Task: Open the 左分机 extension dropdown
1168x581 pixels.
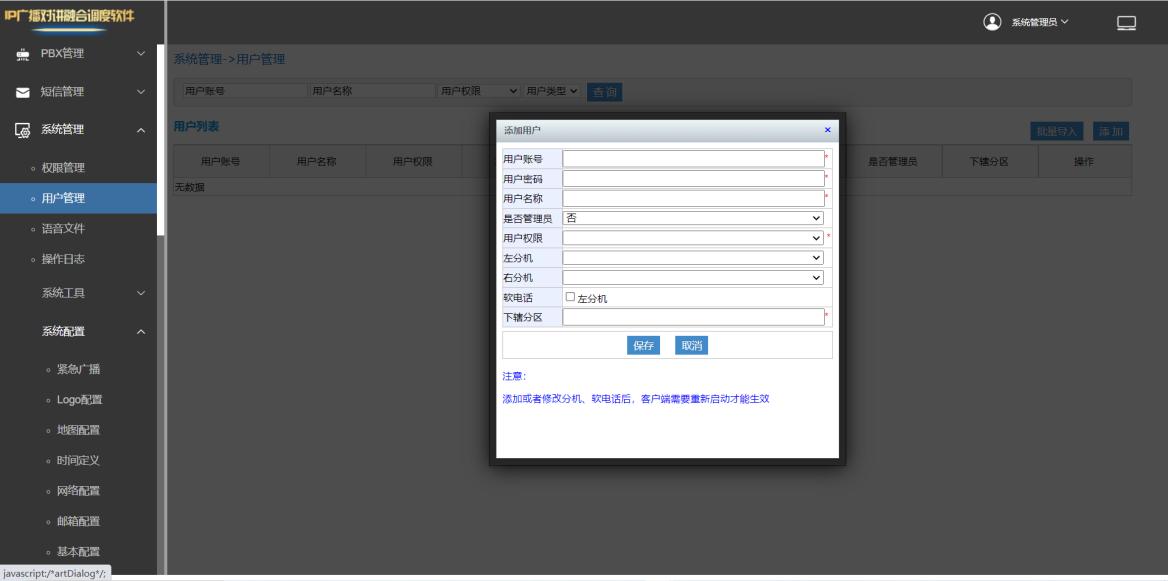Action: coord(693,258)
